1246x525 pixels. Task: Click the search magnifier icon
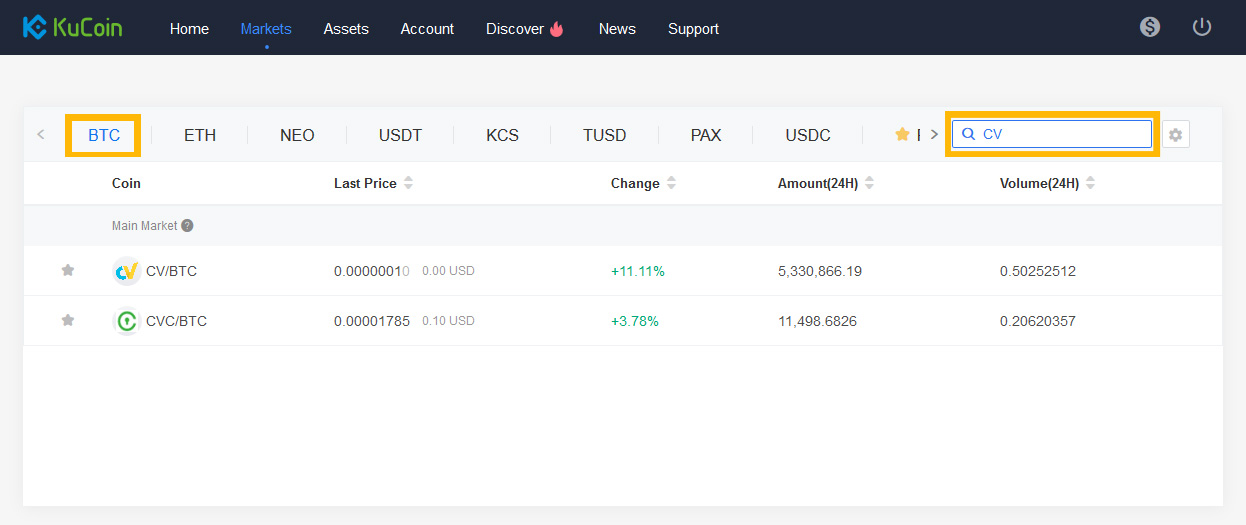968,134
